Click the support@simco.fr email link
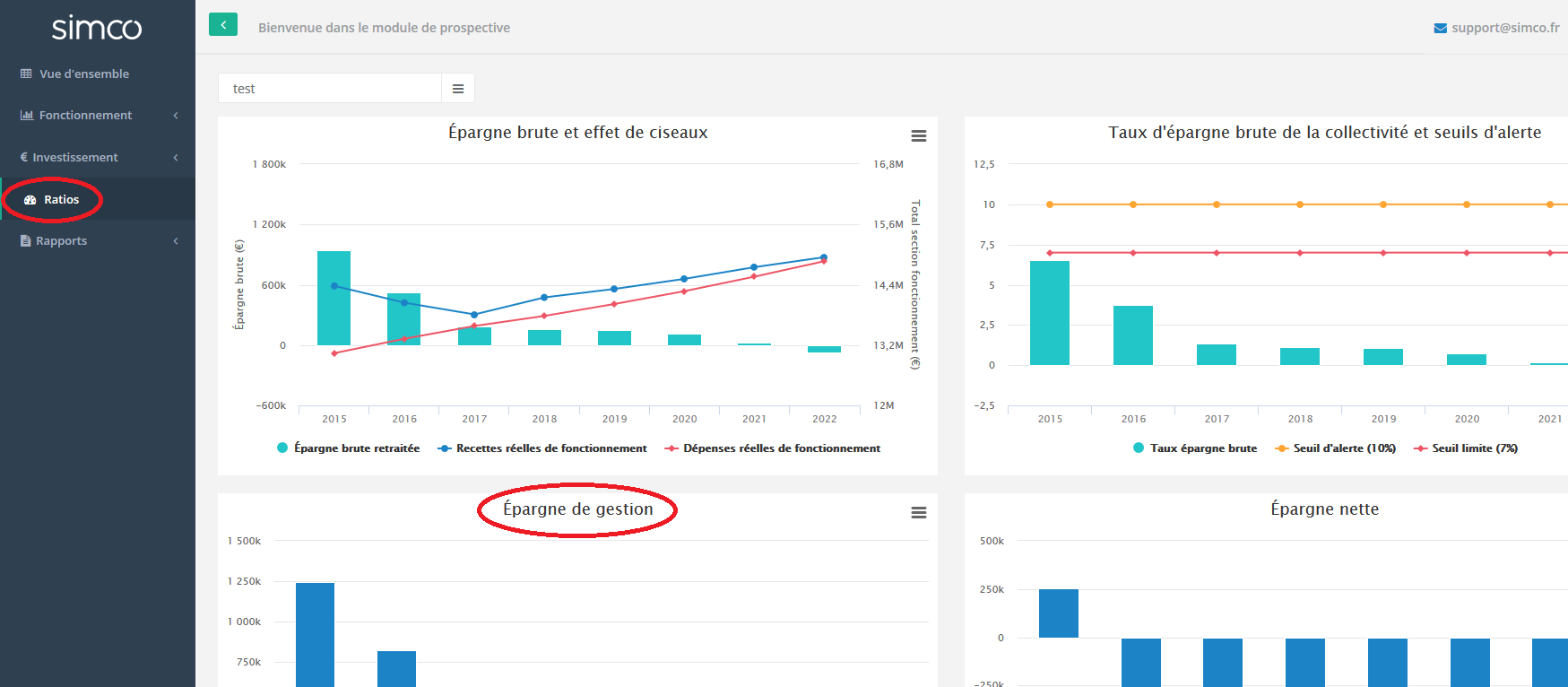Screen dimensions: 1568x687 [x=1505, y=28]
